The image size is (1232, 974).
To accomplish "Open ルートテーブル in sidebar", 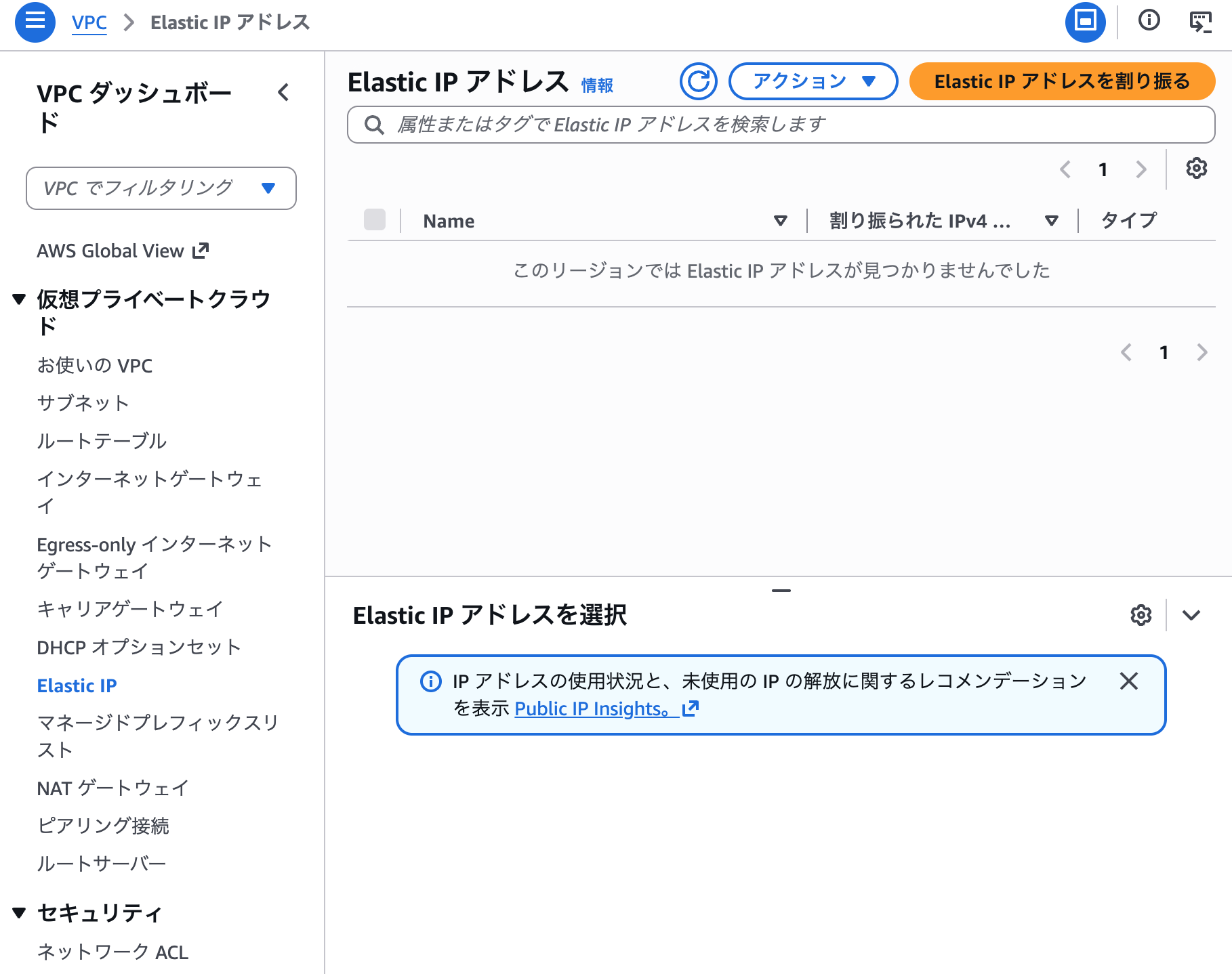I will (102, 441).
